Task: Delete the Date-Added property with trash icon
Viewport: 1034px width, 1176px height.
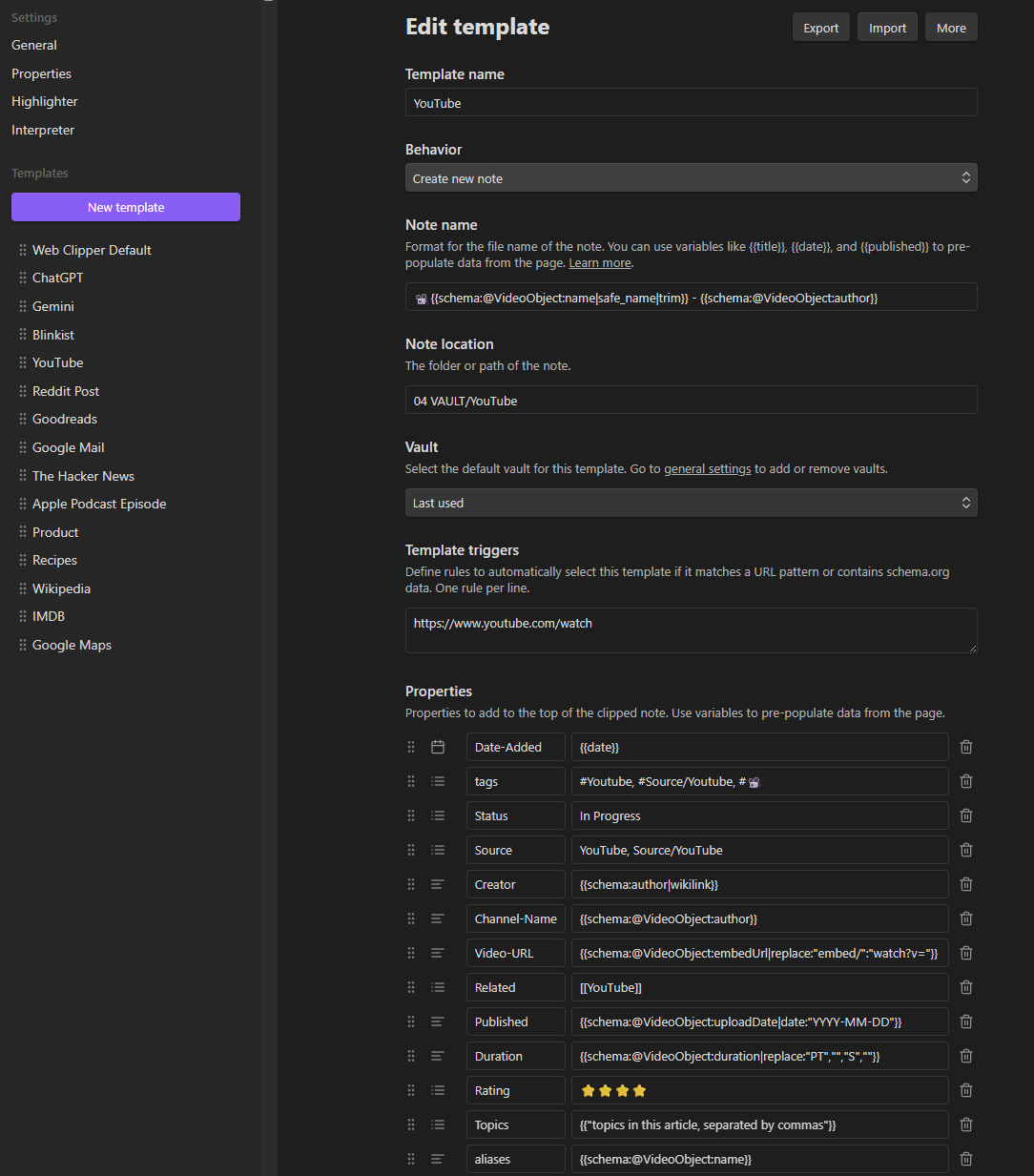Action: (x=965, y=747)
